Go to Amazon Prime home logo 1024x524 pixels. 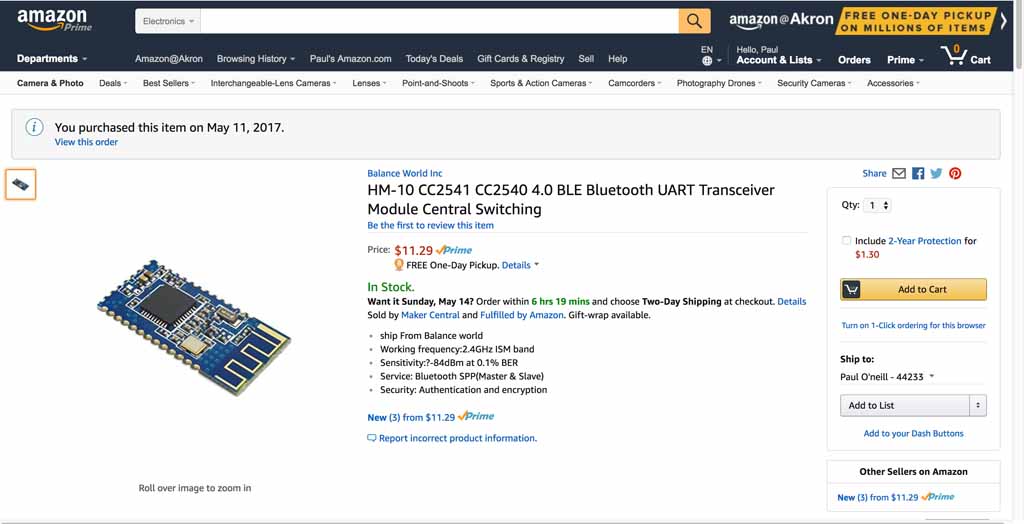click(53, 20)
